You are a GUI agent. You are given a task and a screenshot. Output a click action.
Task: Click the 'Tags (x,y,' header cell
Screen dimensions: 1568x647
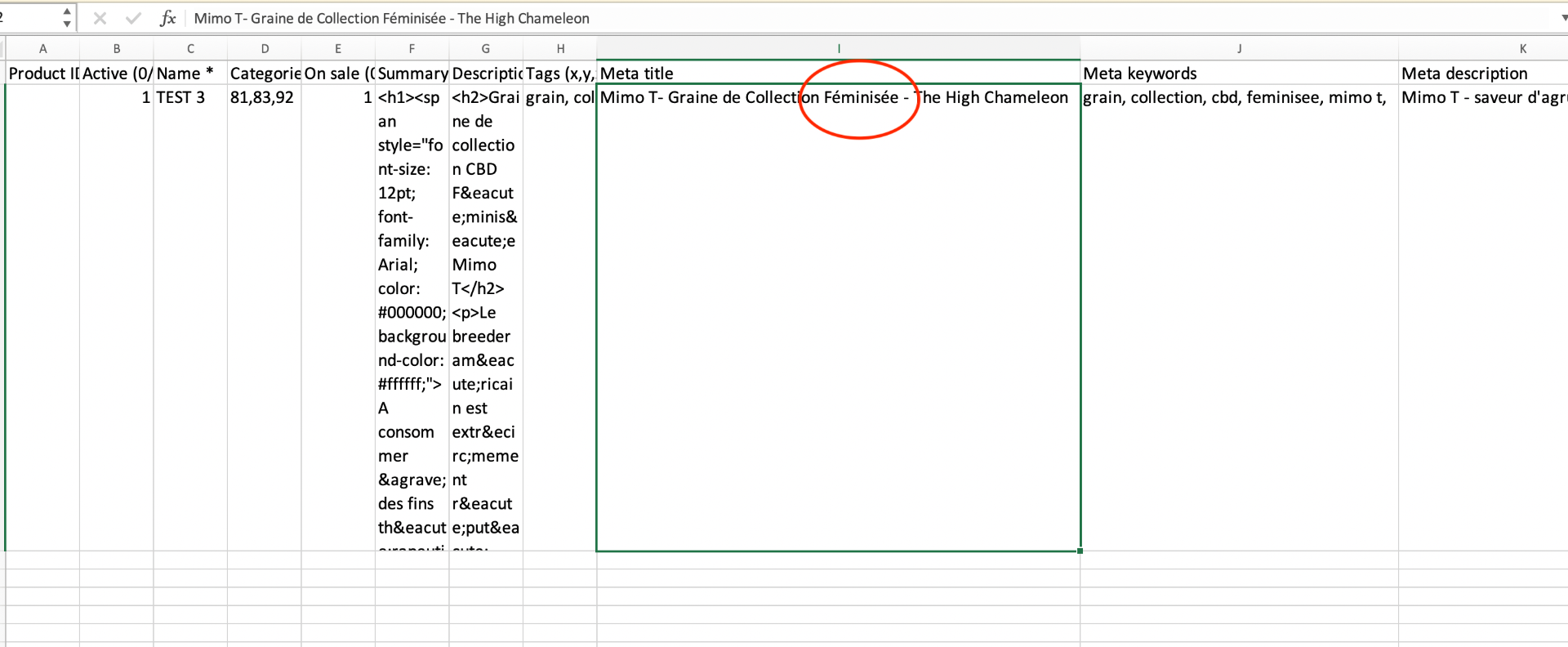(x=560, y=73)
